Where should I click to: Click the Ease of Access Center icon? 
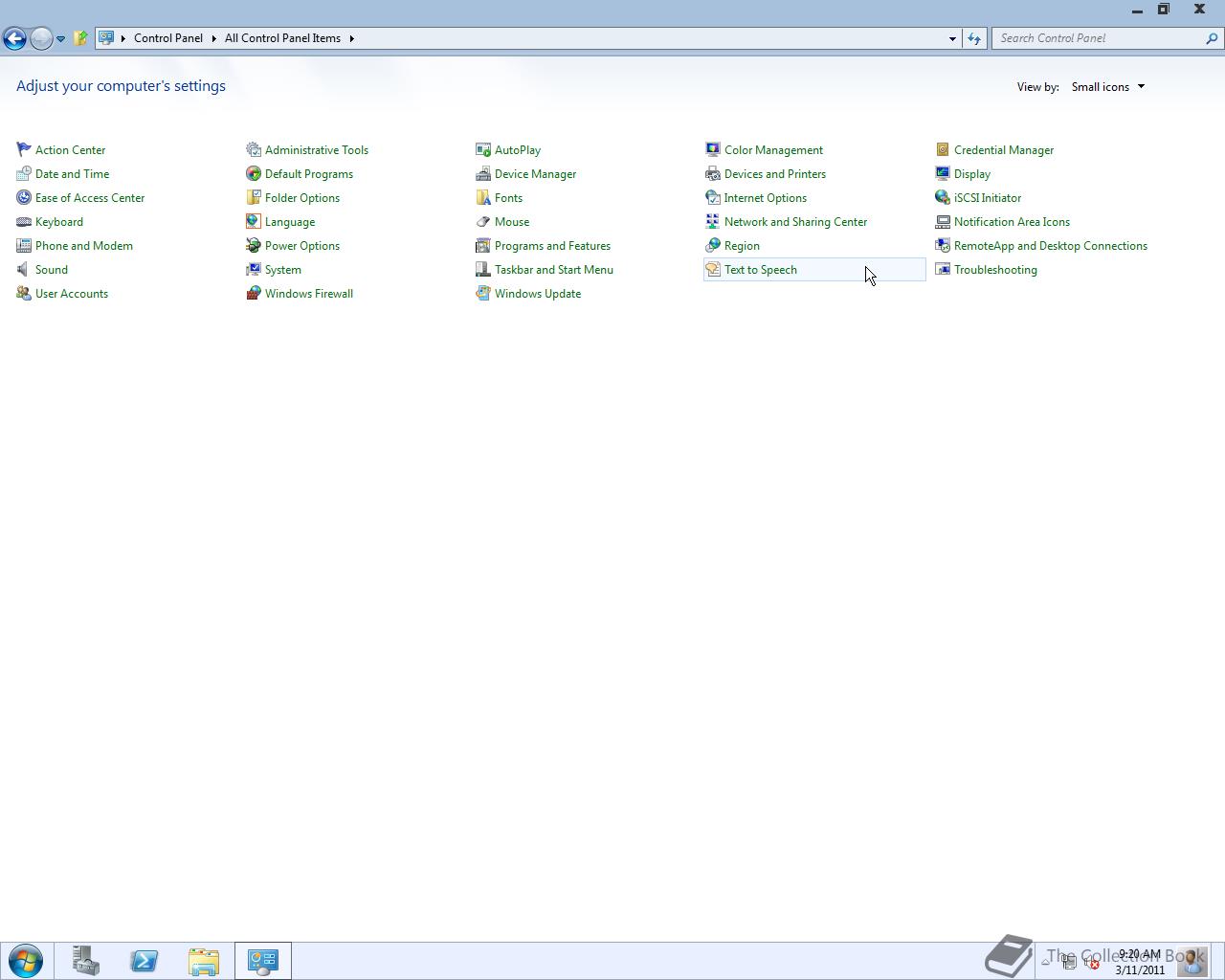pos(24,197)
